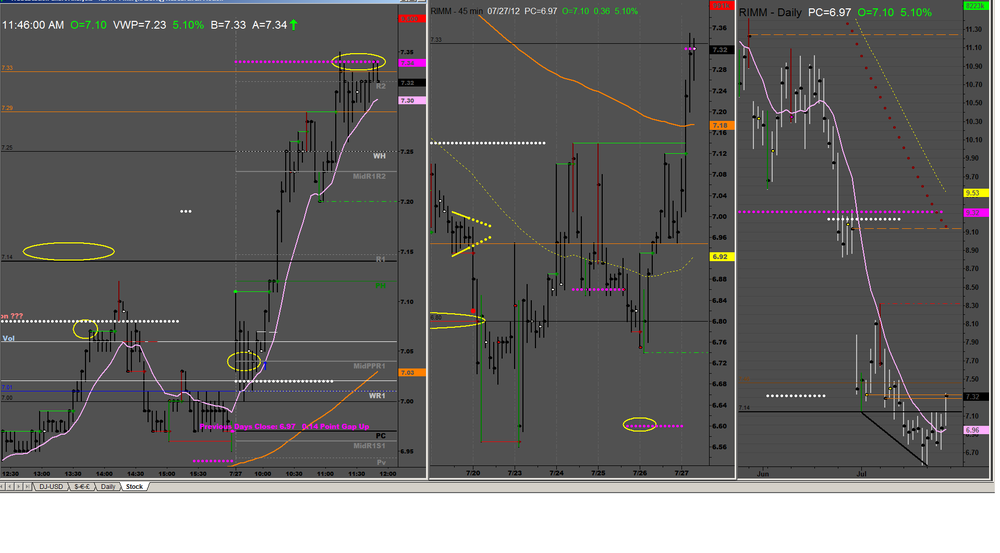Click previous tab arrow in tab bar
The image size is (1000, 553).
tap(11, 487)
